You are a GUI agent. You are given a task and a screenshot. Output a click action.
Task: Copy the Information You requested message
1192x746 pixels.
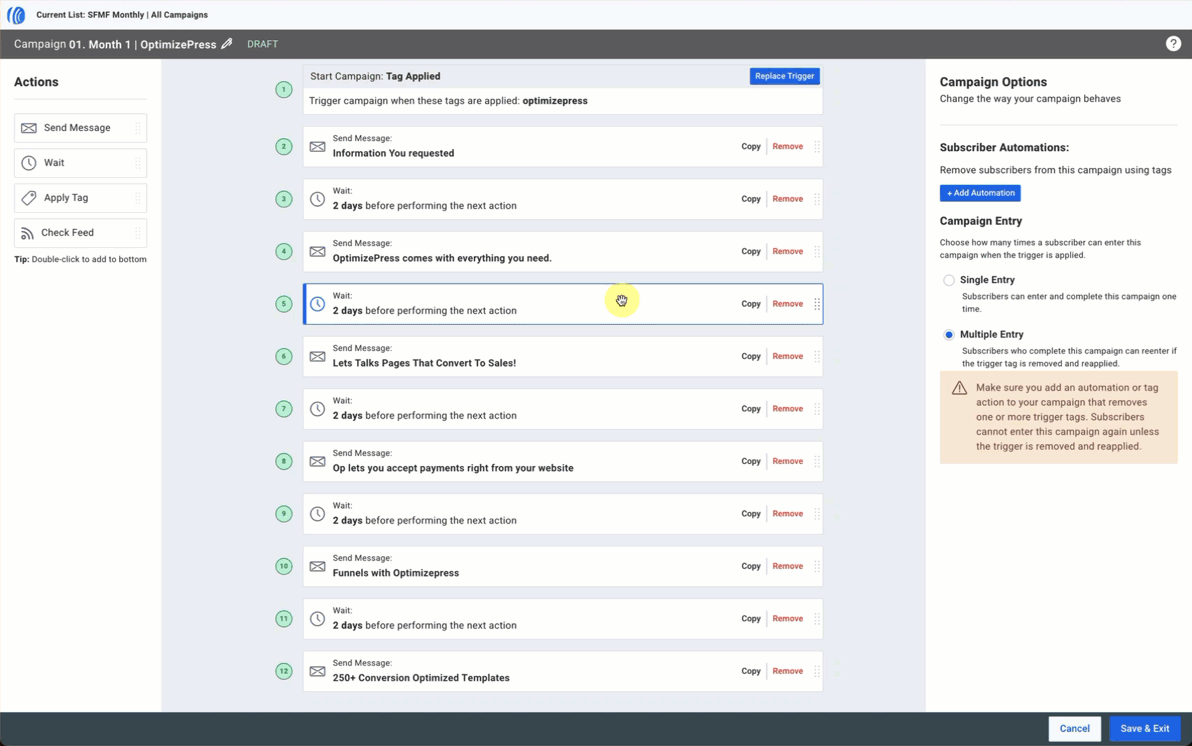tap(750, 146)
